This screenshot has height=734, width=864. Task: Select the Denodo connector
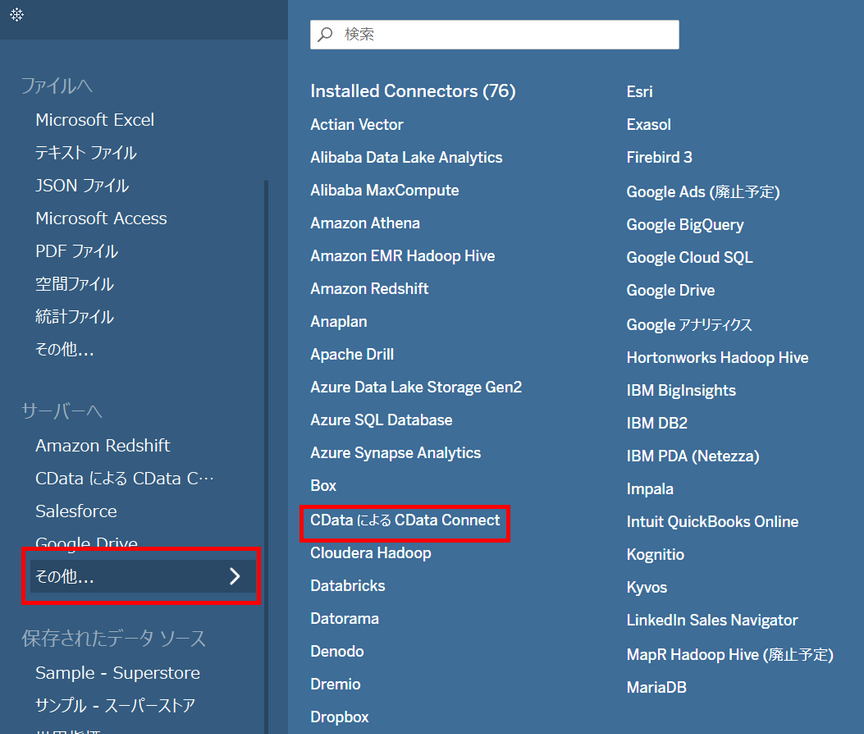[x=337, y=651]
